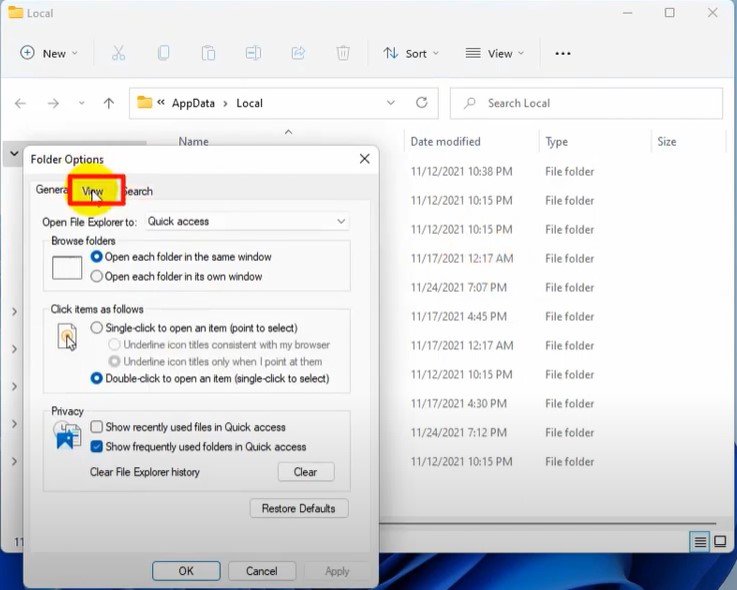Click the AppData breadcrumb
Image resolution: width=737 pixels, height=590 pixels.
point(193,103)
